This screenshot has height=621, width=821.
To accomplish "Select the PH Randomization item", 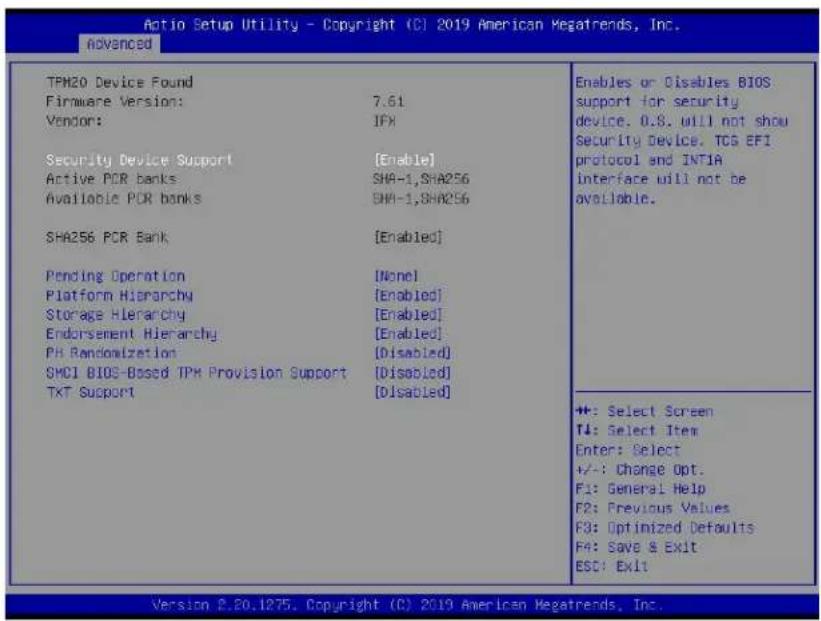I will pyautogui.click(x=111, y=353).
